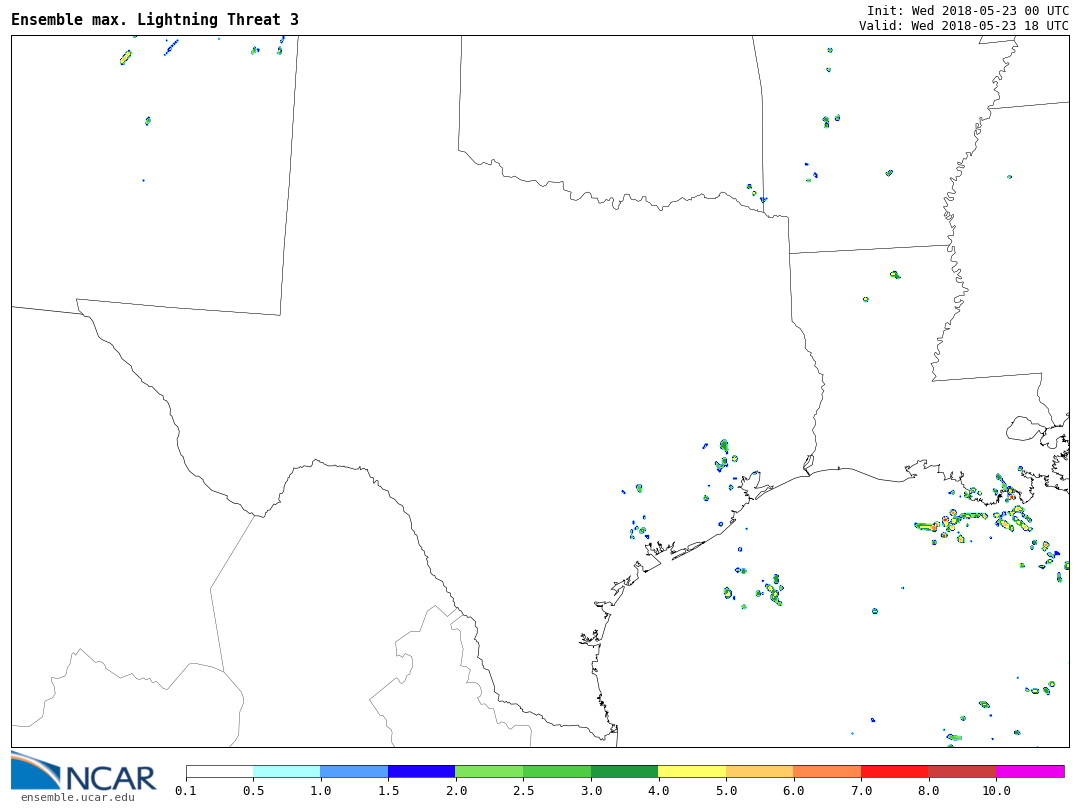Click the 10.0 colorbar tick label
Screen dimensions: 1080x810
click(x=996, y=791)
